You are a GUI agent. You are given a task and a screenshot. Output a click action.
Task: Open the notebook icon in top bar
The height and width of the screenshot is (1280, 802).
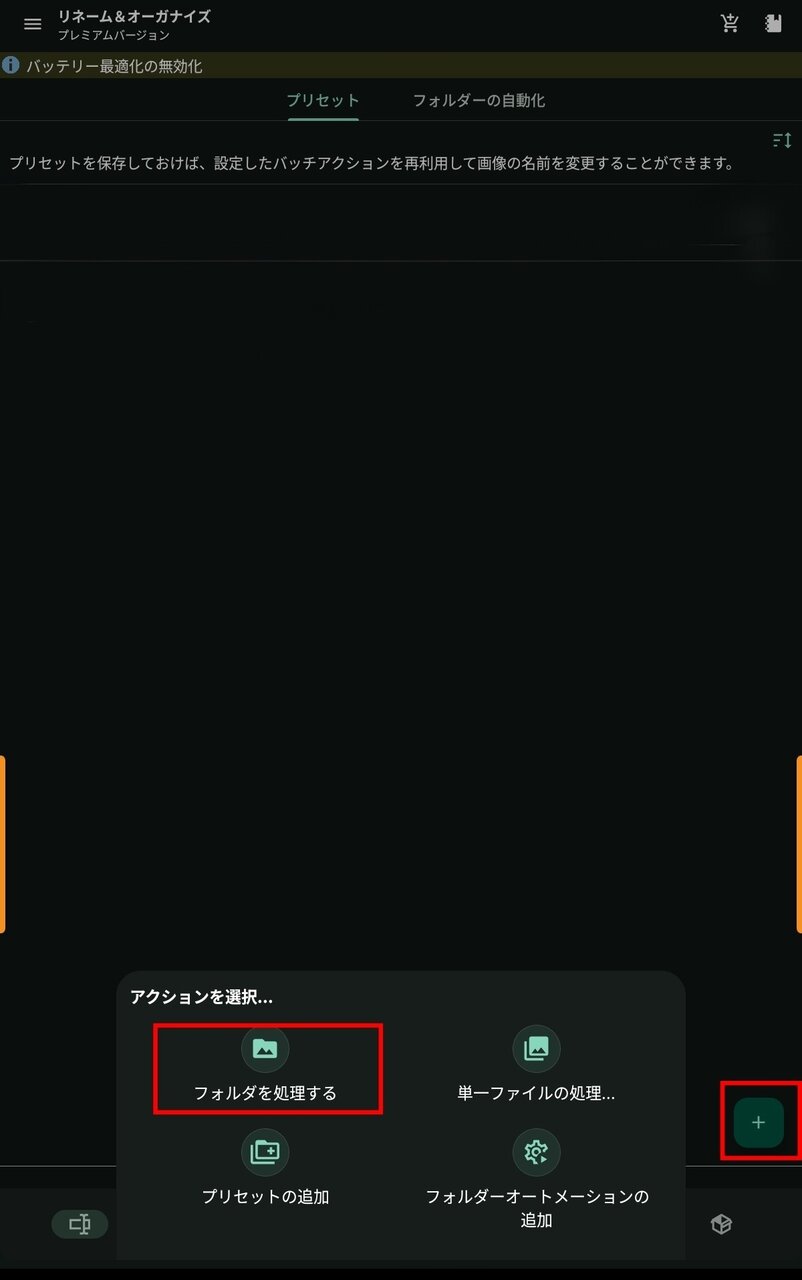(x=772, y=24)
